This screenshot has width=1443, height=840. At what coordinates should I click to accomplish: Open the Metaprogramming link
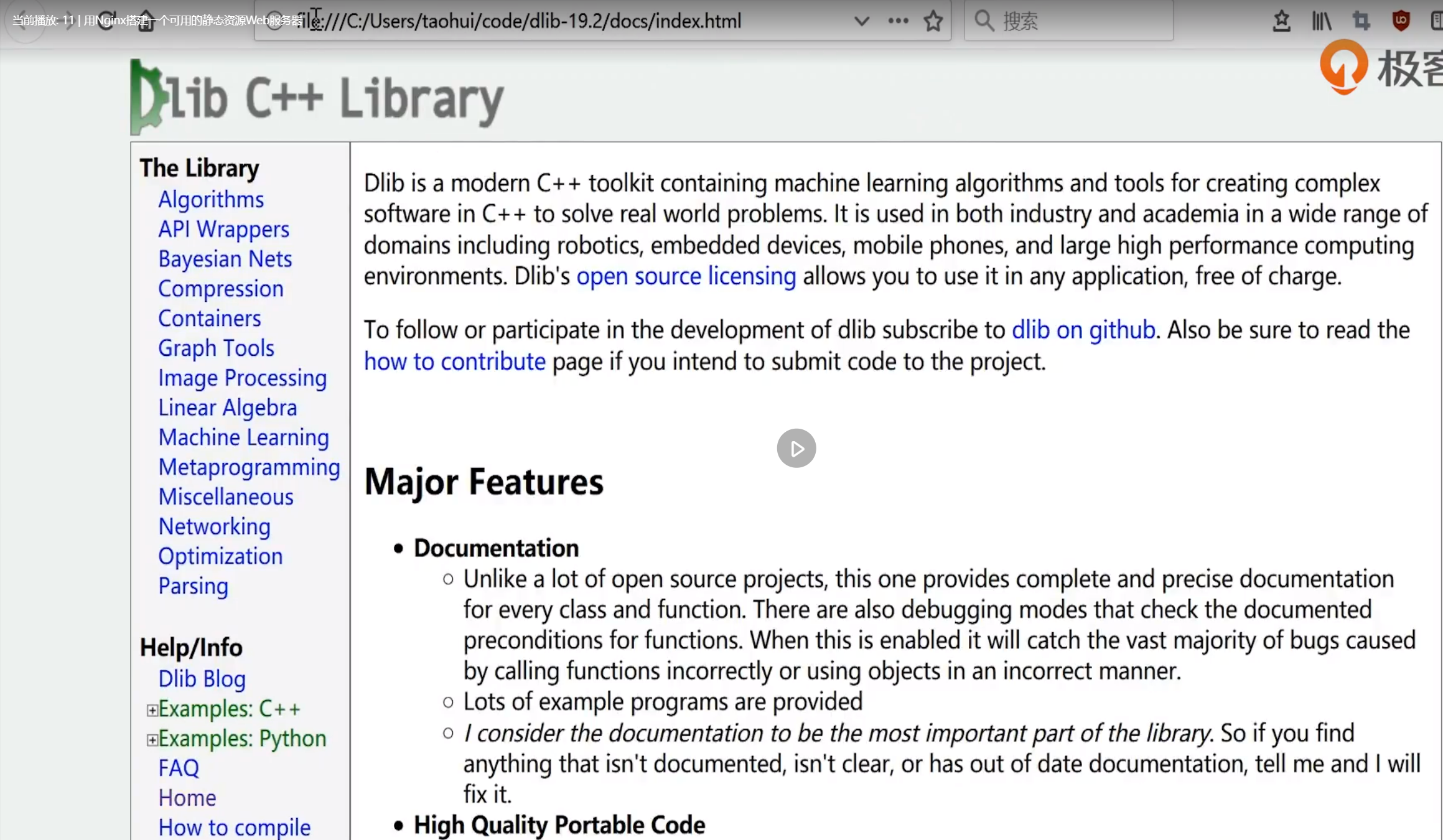pyautogui.click(x=250, y=467)
